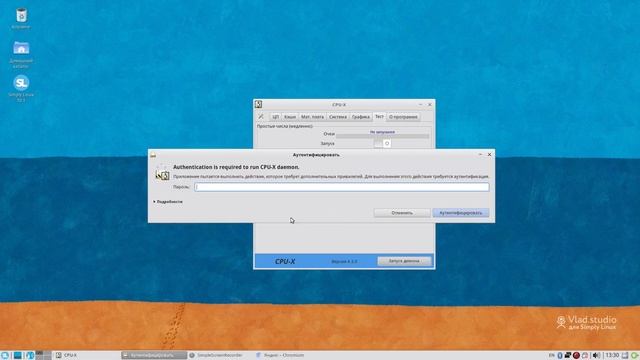The image size is (640, 360).
Task: Click the tools icon left of CPU-X tabs
Action: [261, 117]
